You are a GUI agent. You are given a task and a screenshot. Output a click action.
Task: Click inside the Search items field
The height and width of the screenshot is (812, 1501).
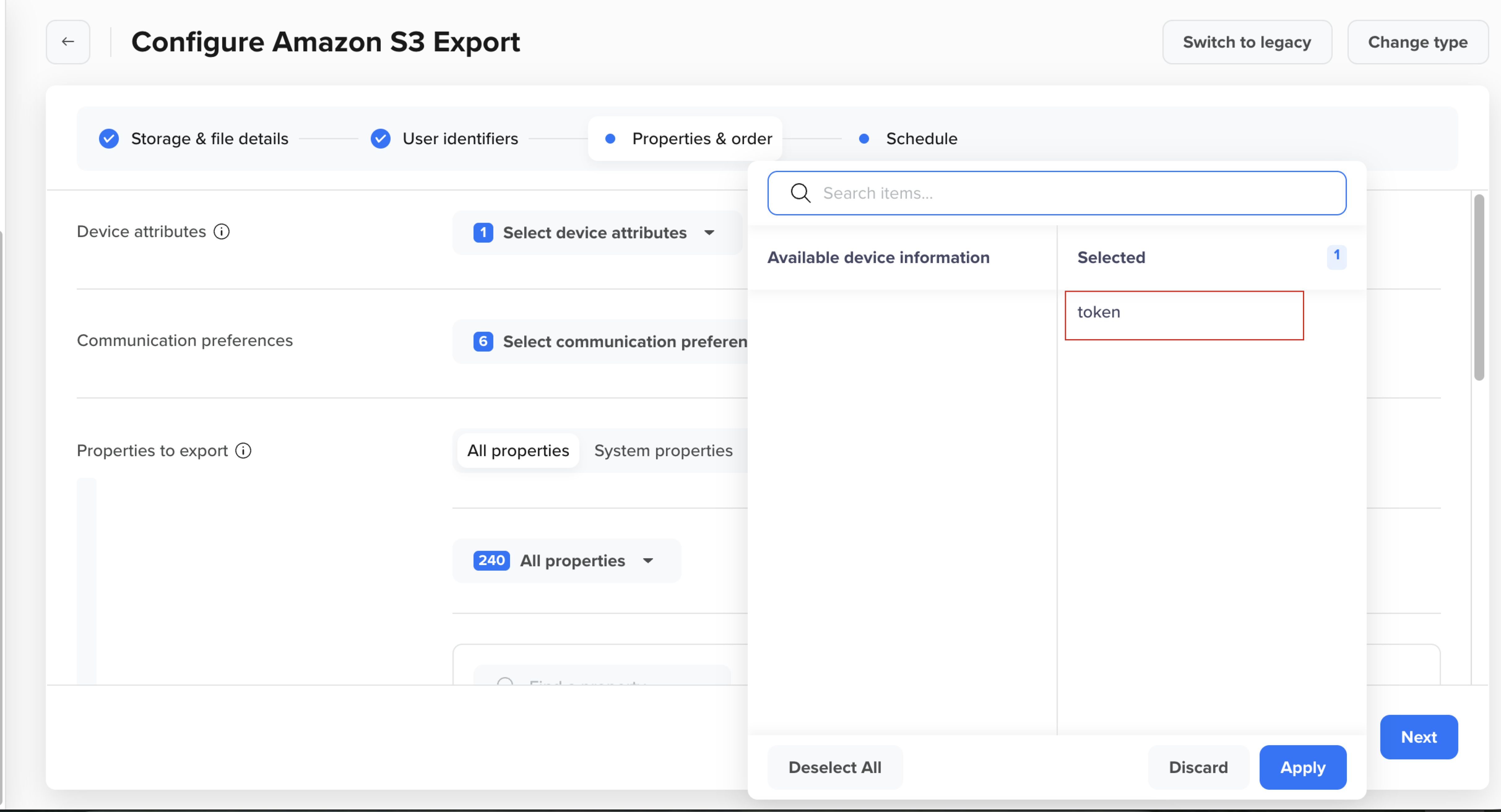click(x=991, y=193)
